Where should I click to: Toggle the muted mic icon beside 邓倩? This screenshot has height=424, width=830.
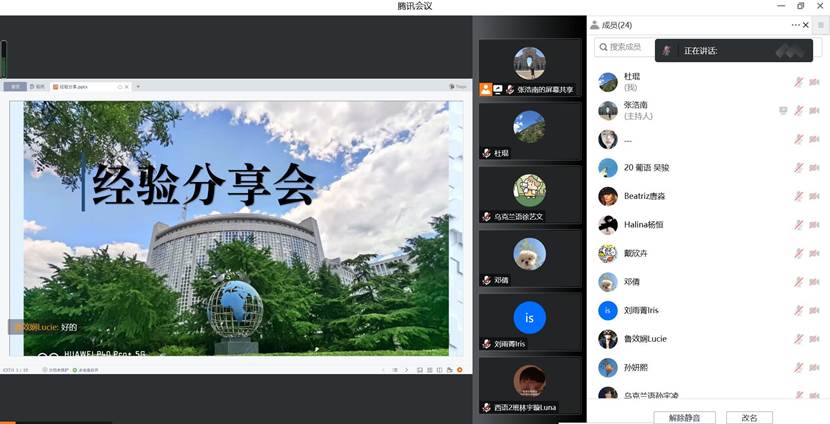coord(798,283)
